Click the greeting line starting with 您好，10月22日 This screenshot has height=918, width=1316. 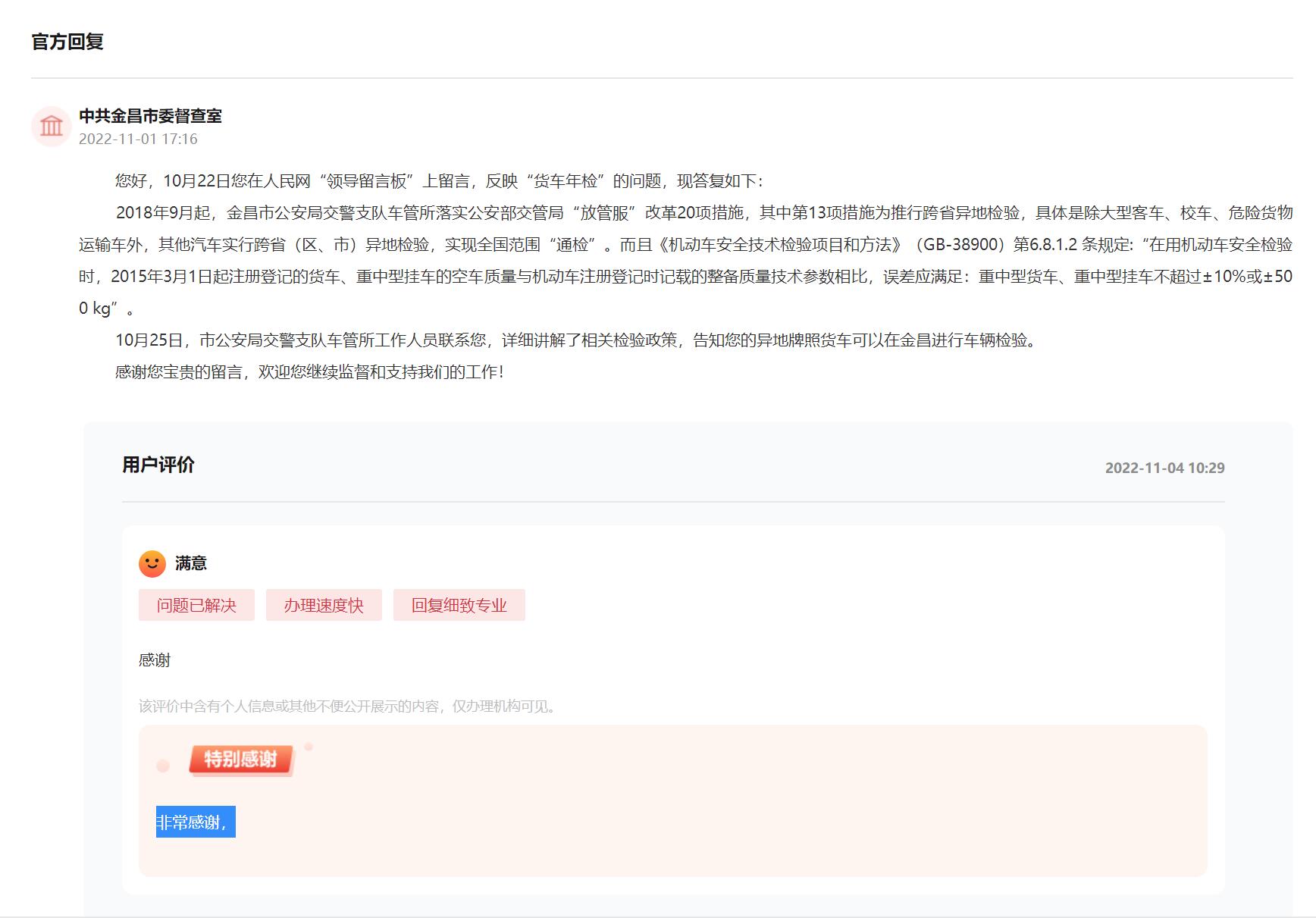(x=439, y=181)
